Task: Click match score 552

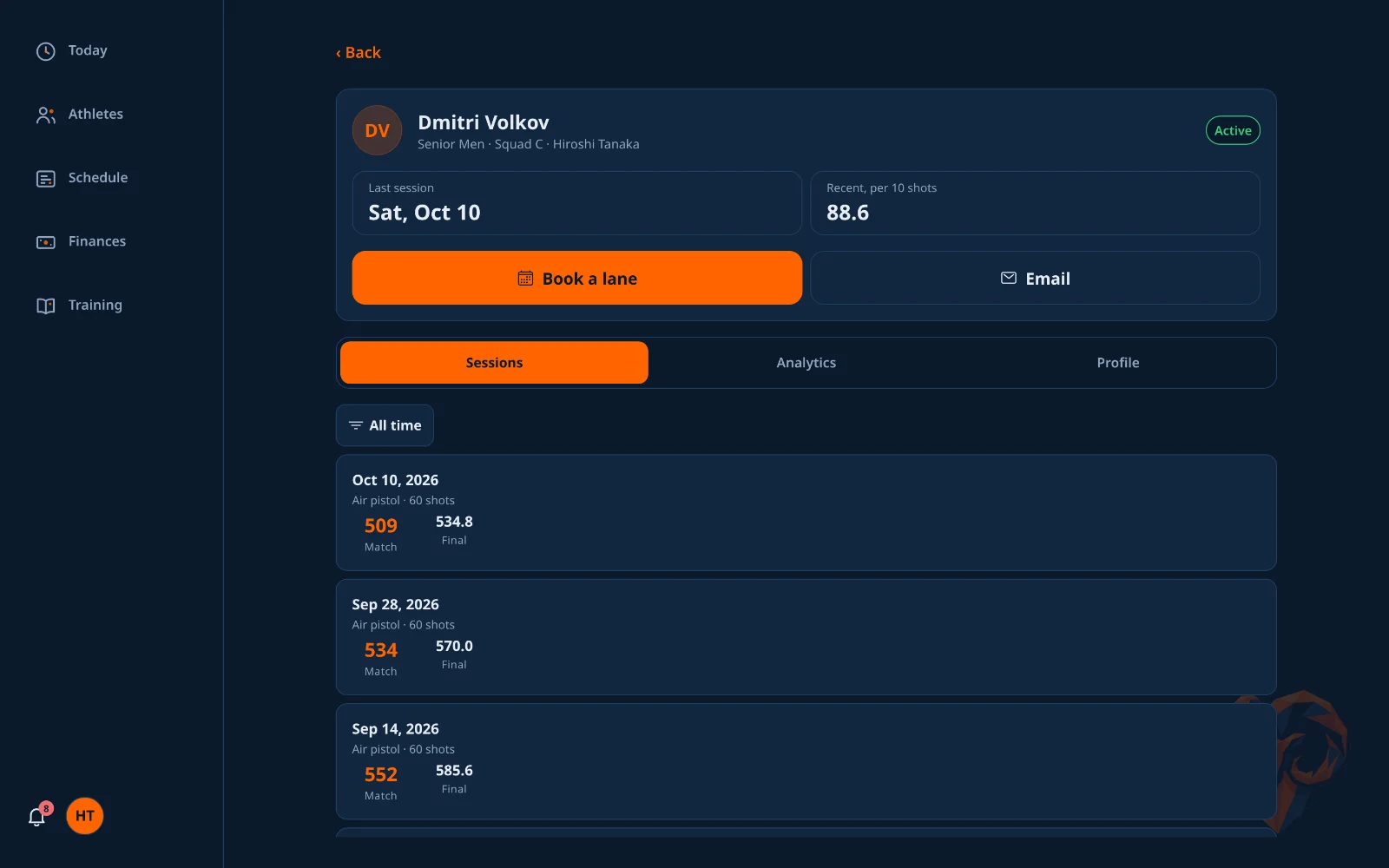Action: coord(381,774)
